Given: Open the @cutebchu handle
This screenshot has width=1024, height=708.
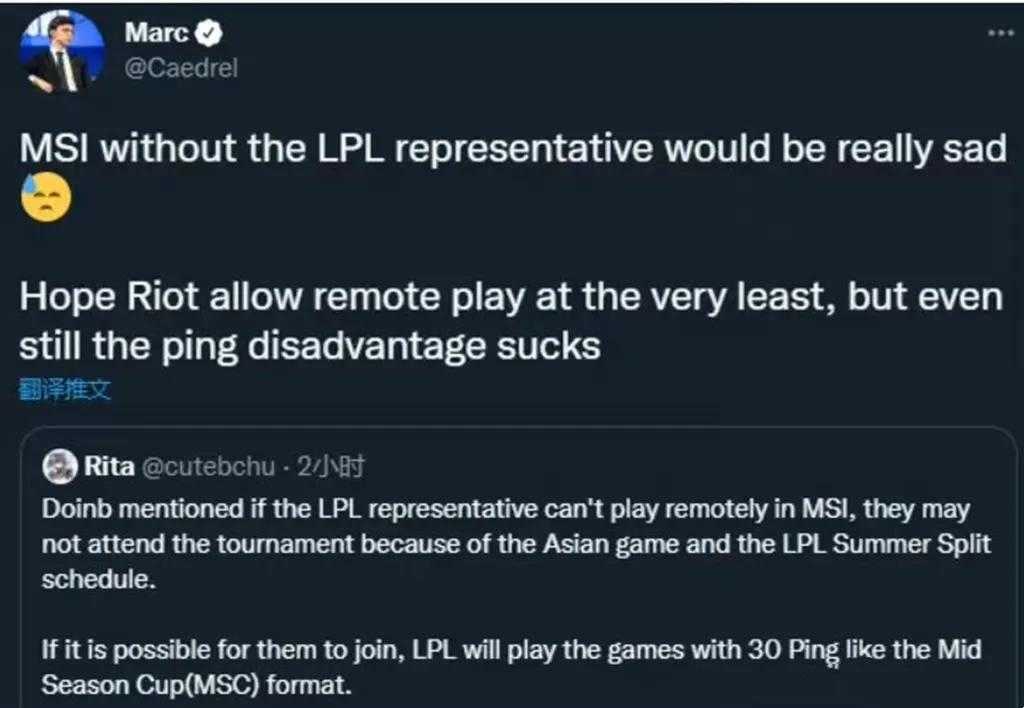Looking at the screenshot, I should 208,466.
